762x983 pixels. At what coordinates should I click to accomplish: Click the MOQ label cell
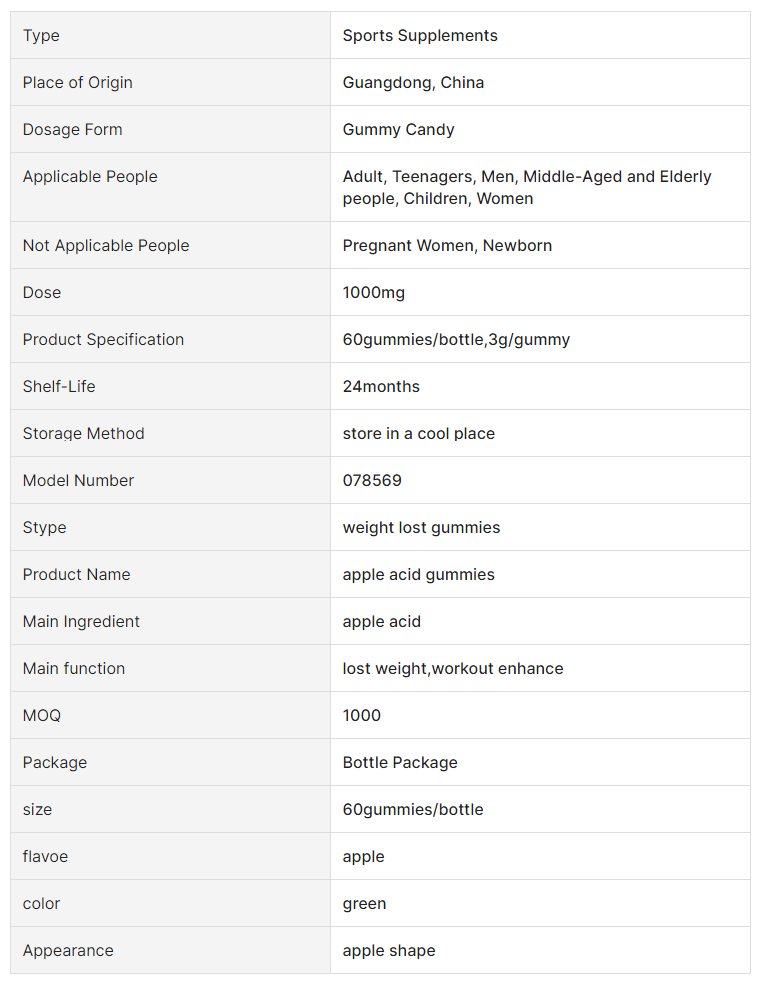click(x=171, y=715)
